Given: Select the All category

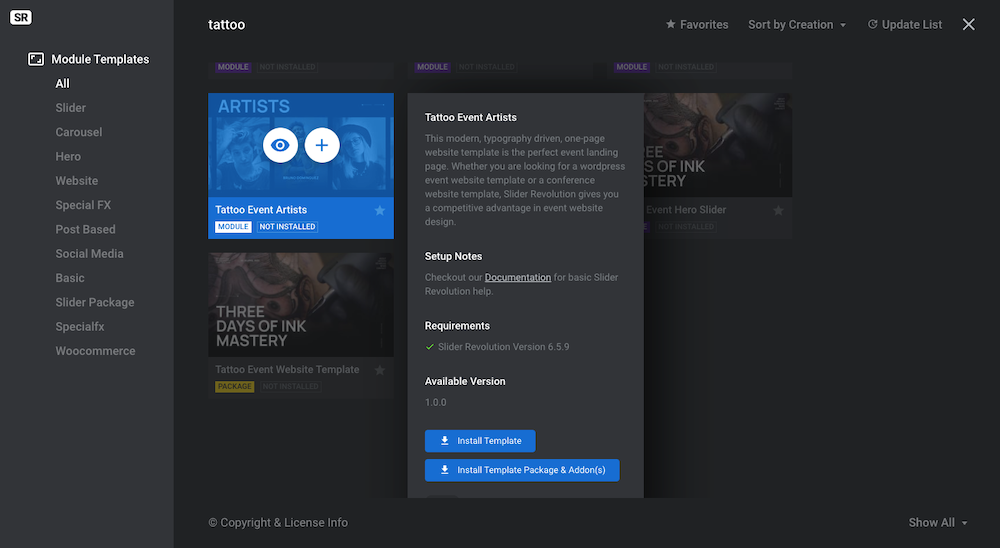Looking at the screenshot, I should pos(62,84).
